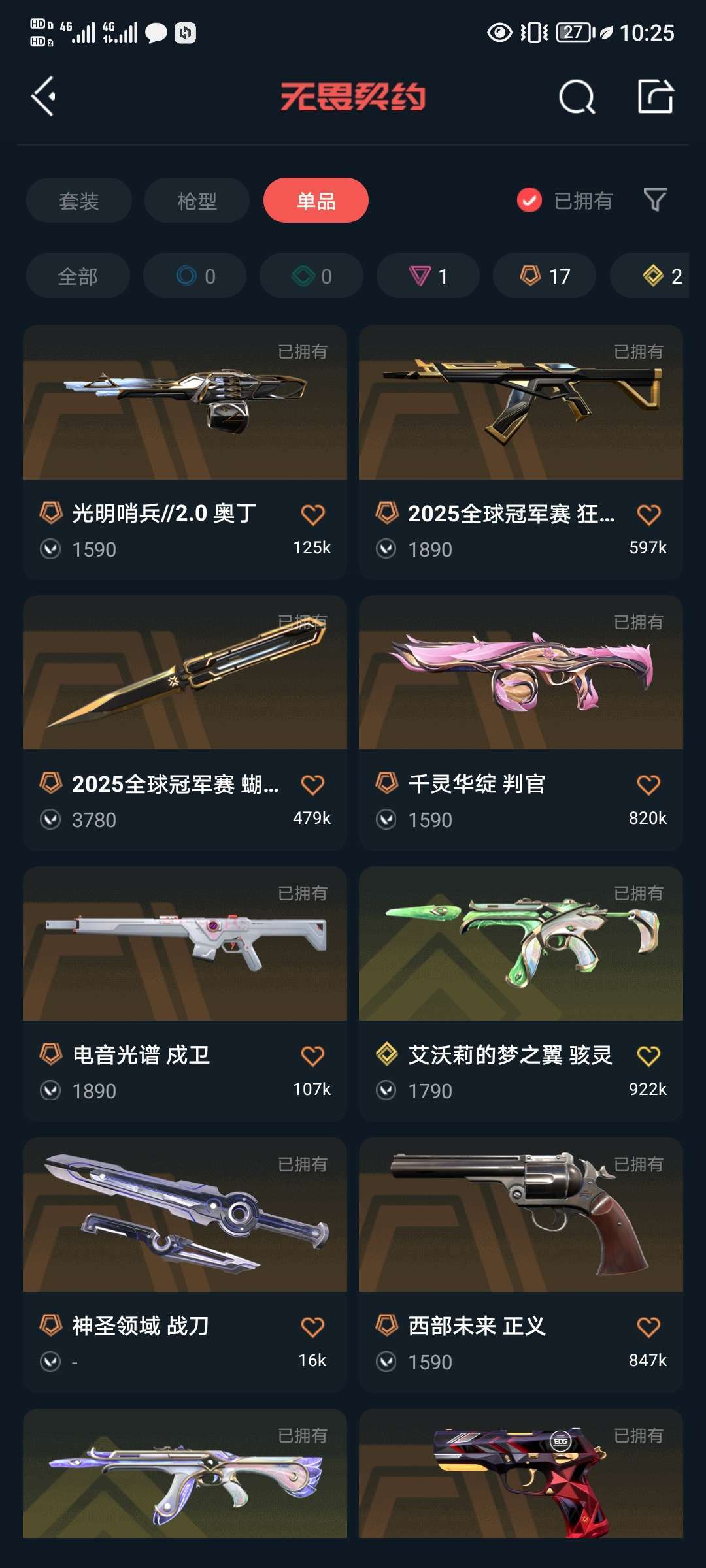706x1568 pixels.
Task: Switch to the 枪型 tab
Action: coord(197,200)
